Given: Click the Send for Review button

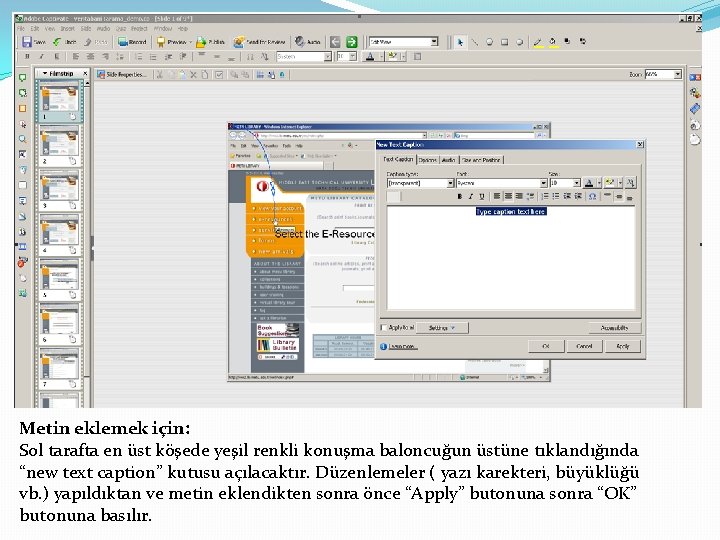Looking at the screenshot, I should [259, 42].
